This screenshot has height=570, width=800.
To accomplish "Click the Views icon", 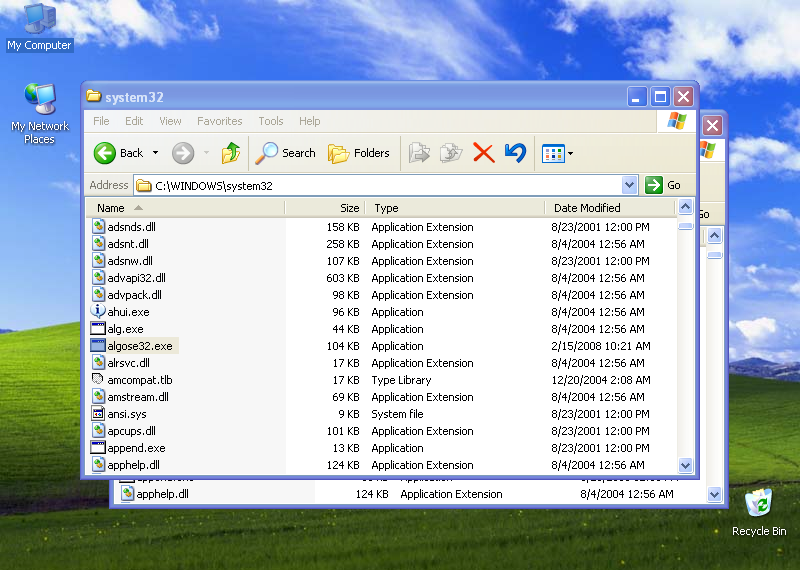I will click(553, 153).
